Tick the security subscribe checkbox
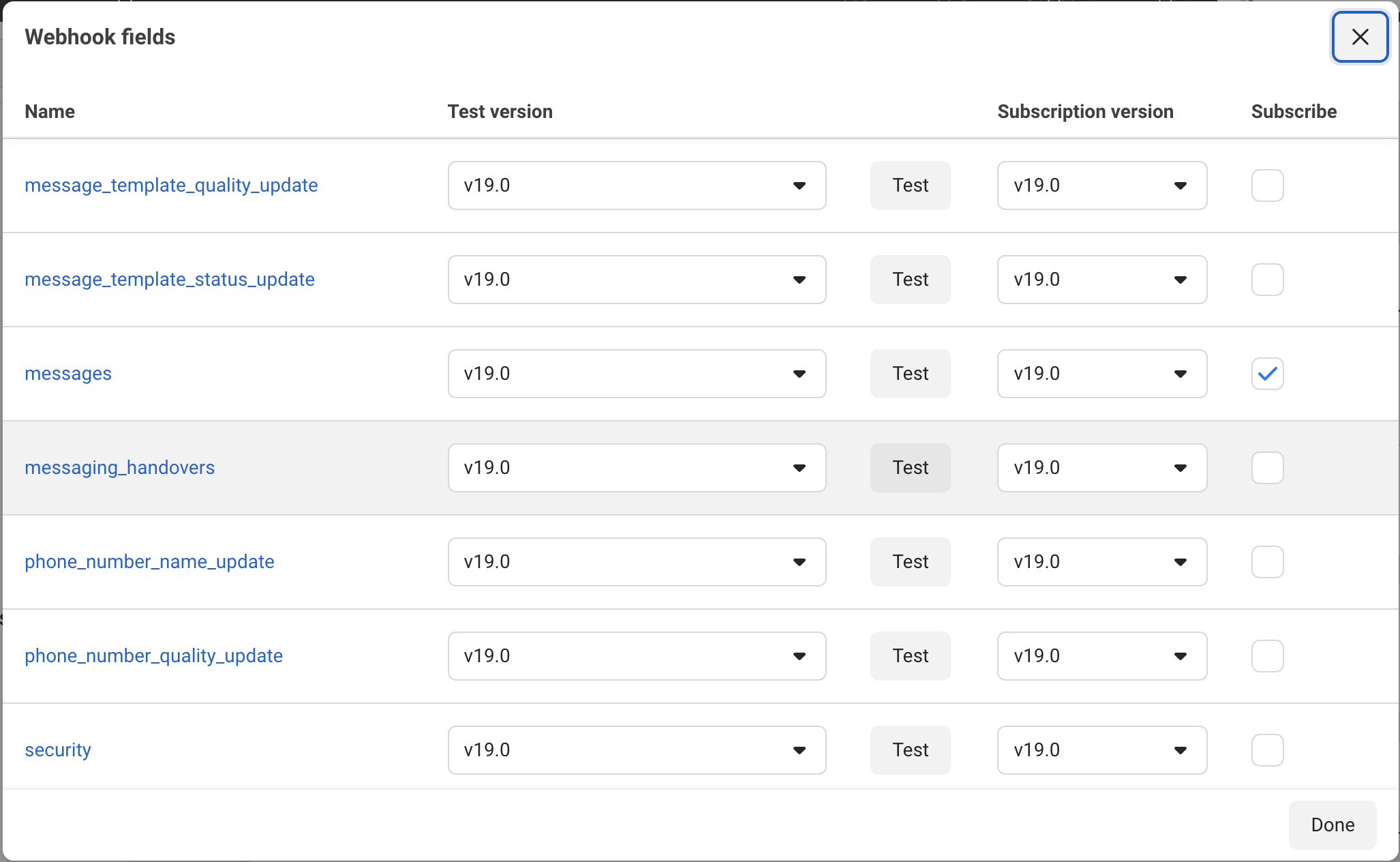The image size is (1400, 862). 1267,750
